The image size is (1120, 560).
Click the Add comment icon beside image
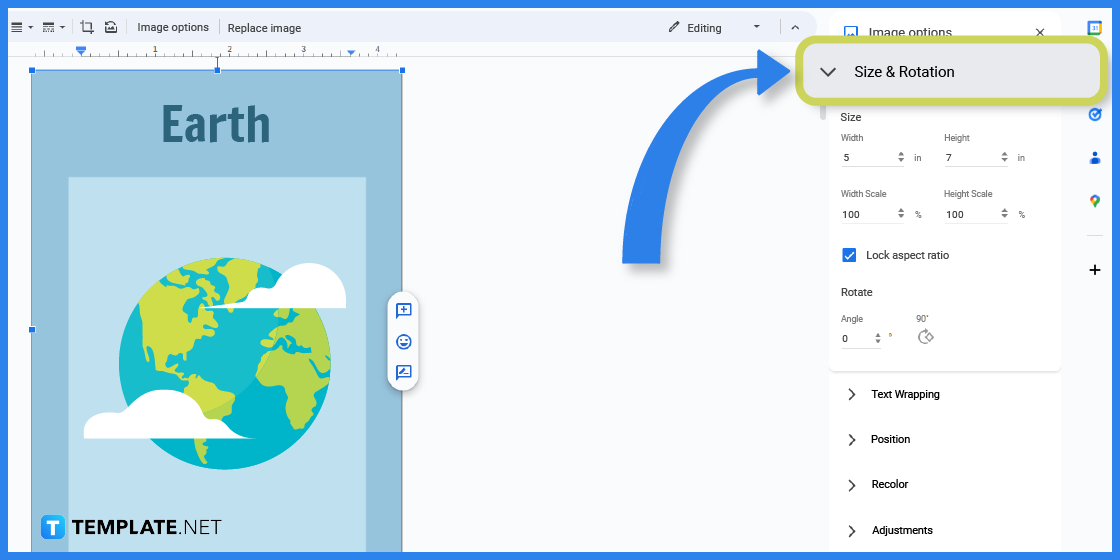[404, 311]
